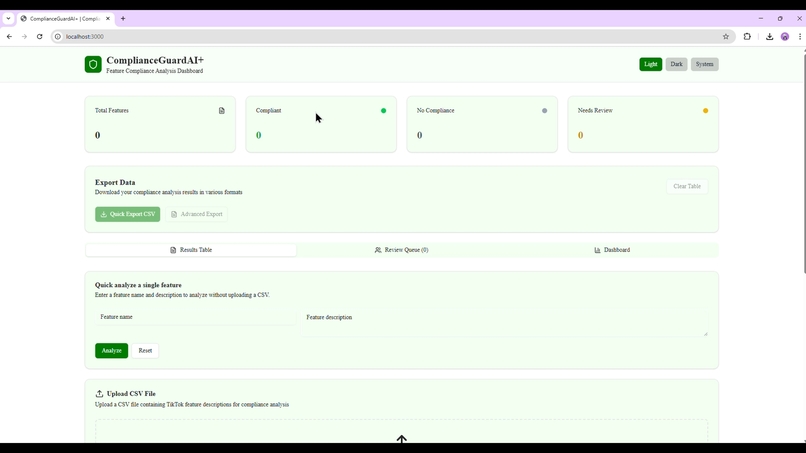The width and height of the screenshot is (806, 453).
Task: Click the Reset button
Action: pyautogui.click(x=145, y=351)
